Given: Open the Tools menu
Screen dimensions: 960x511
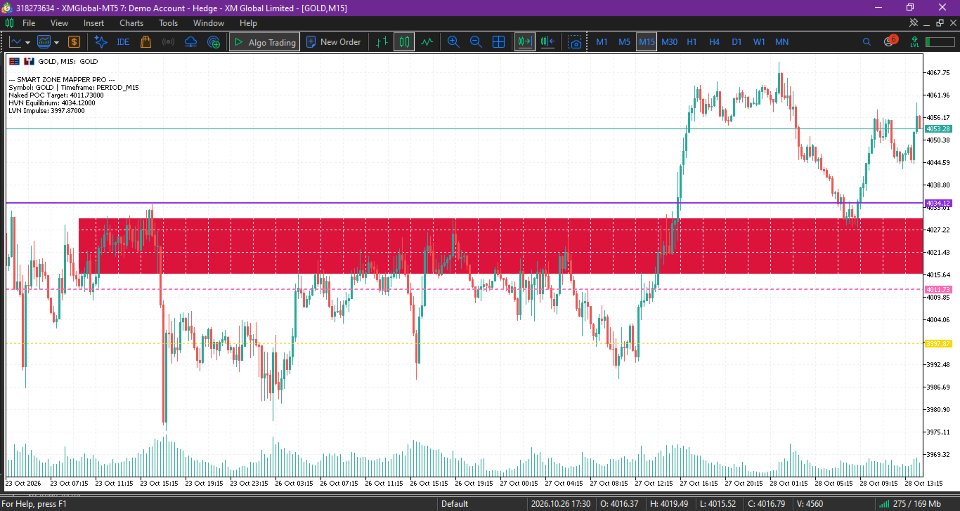Looking at the screenshot, I should click(168, 23).
